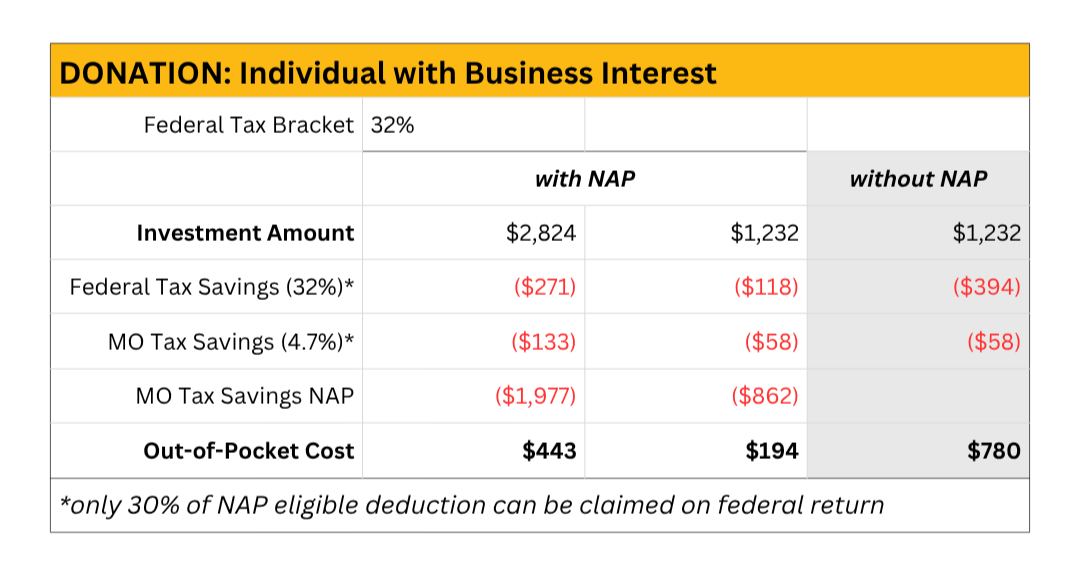
Task: Click the MO Tax Savings NAP row label
Action: point(245,396)
